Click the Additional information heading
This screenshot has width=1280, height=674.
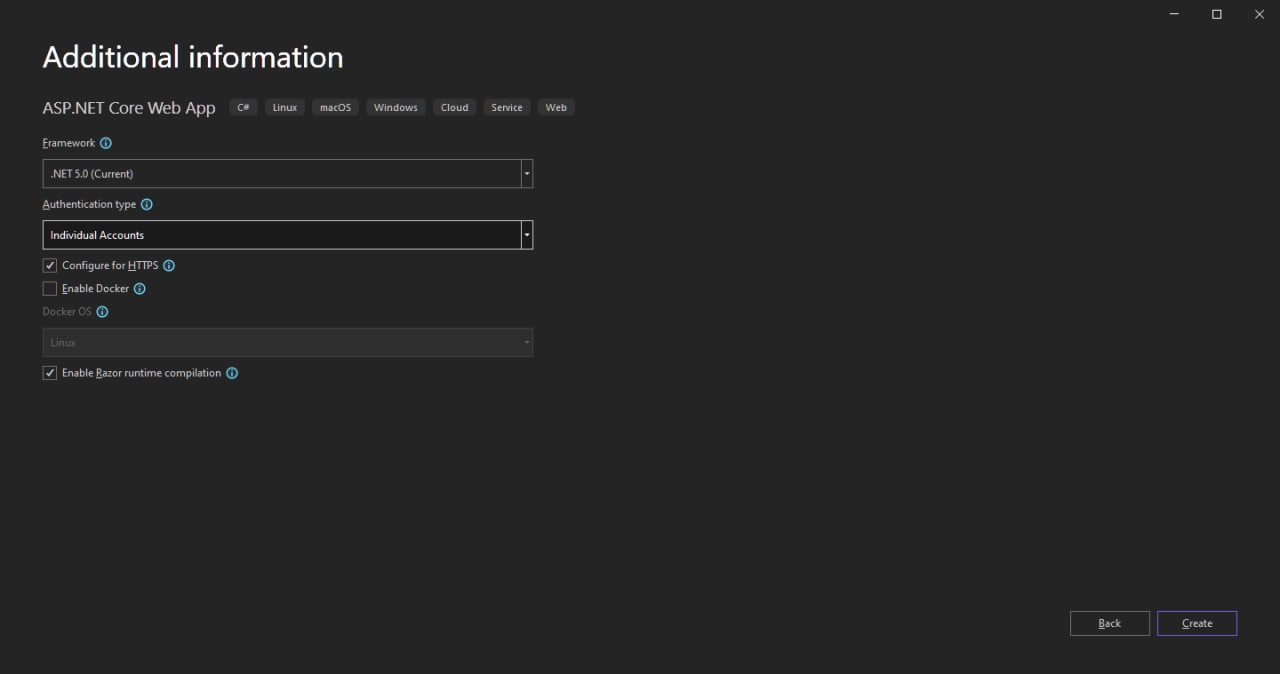tap(193, 57)
